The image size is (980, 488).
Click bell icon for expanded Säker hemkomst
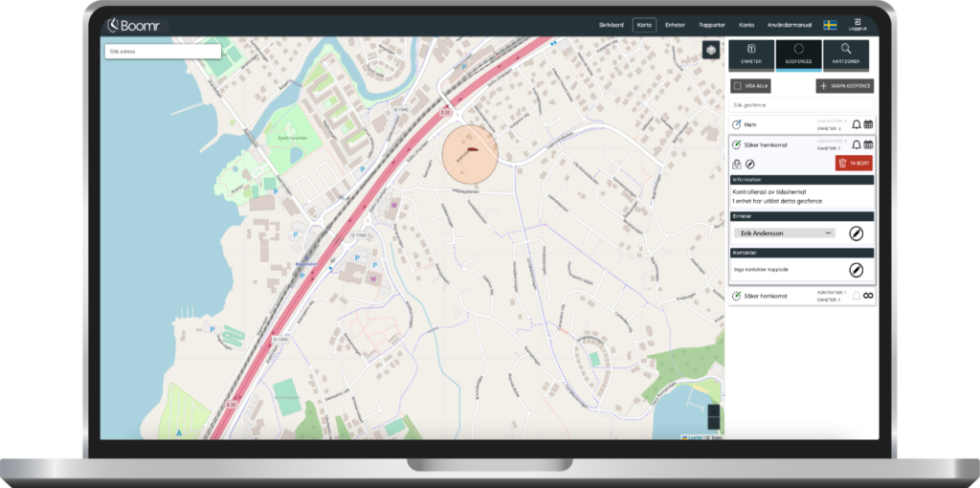click(856, 145)
